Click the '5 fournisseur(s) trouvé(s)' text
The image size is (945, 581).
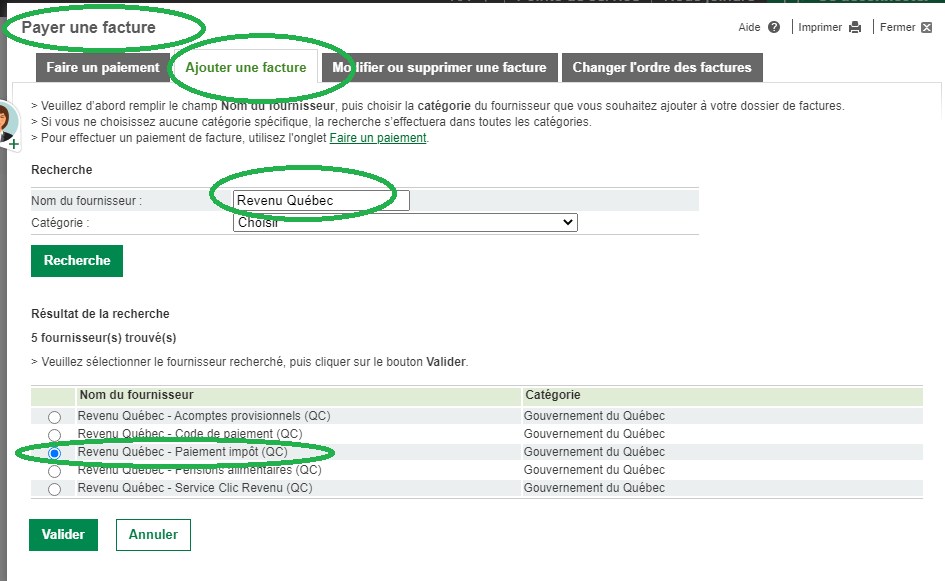[x=104, y=338]
